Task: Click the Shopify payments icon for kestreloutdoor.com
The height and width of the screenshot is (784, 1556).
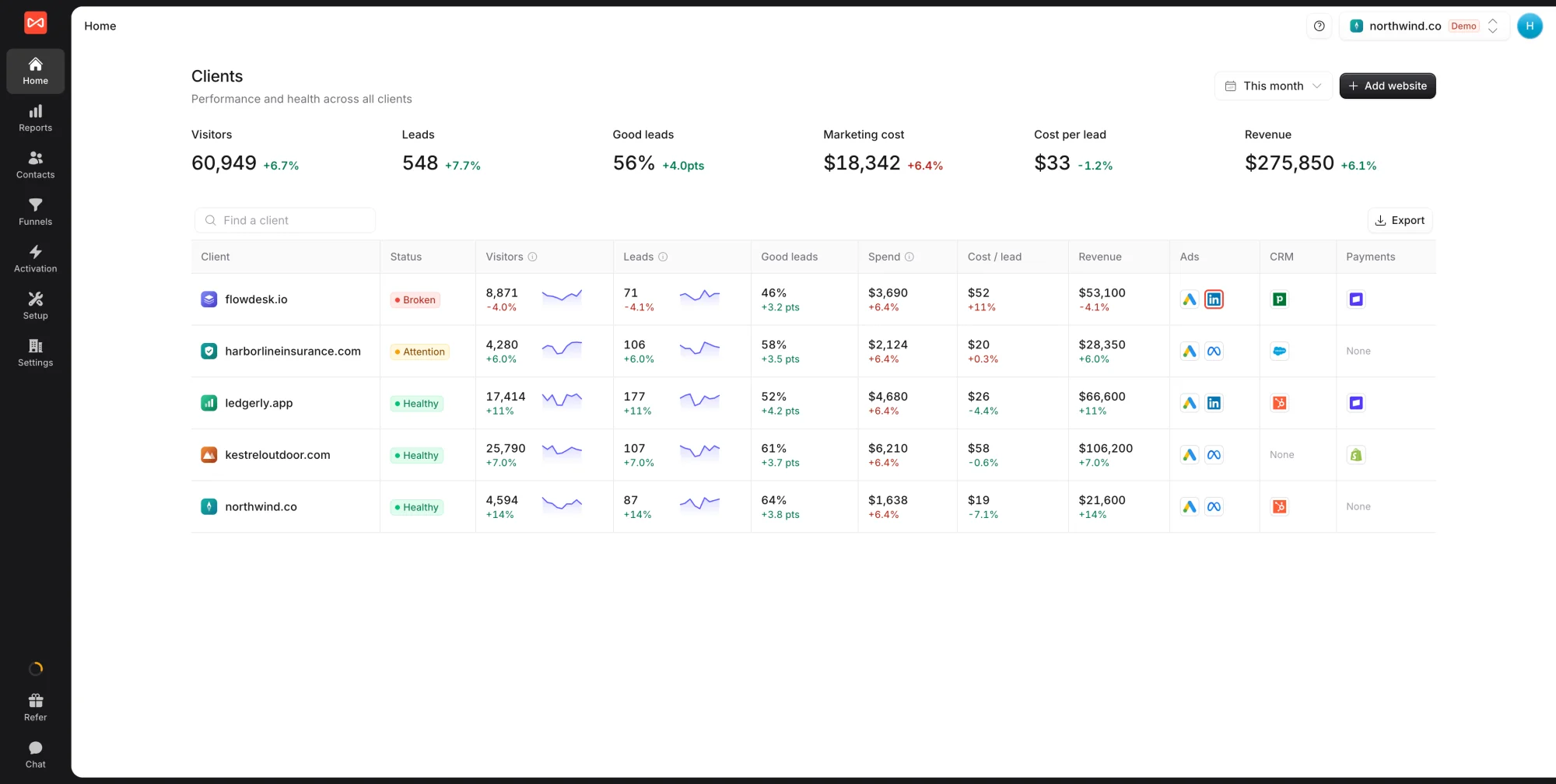Action: click(x=1356, y=455)
